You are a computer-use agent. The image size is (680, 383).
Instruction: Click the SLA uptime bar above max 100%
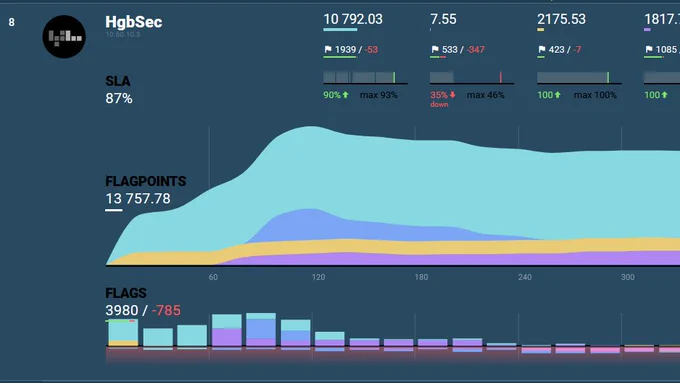pyautogui.click(x=579, y=77)
